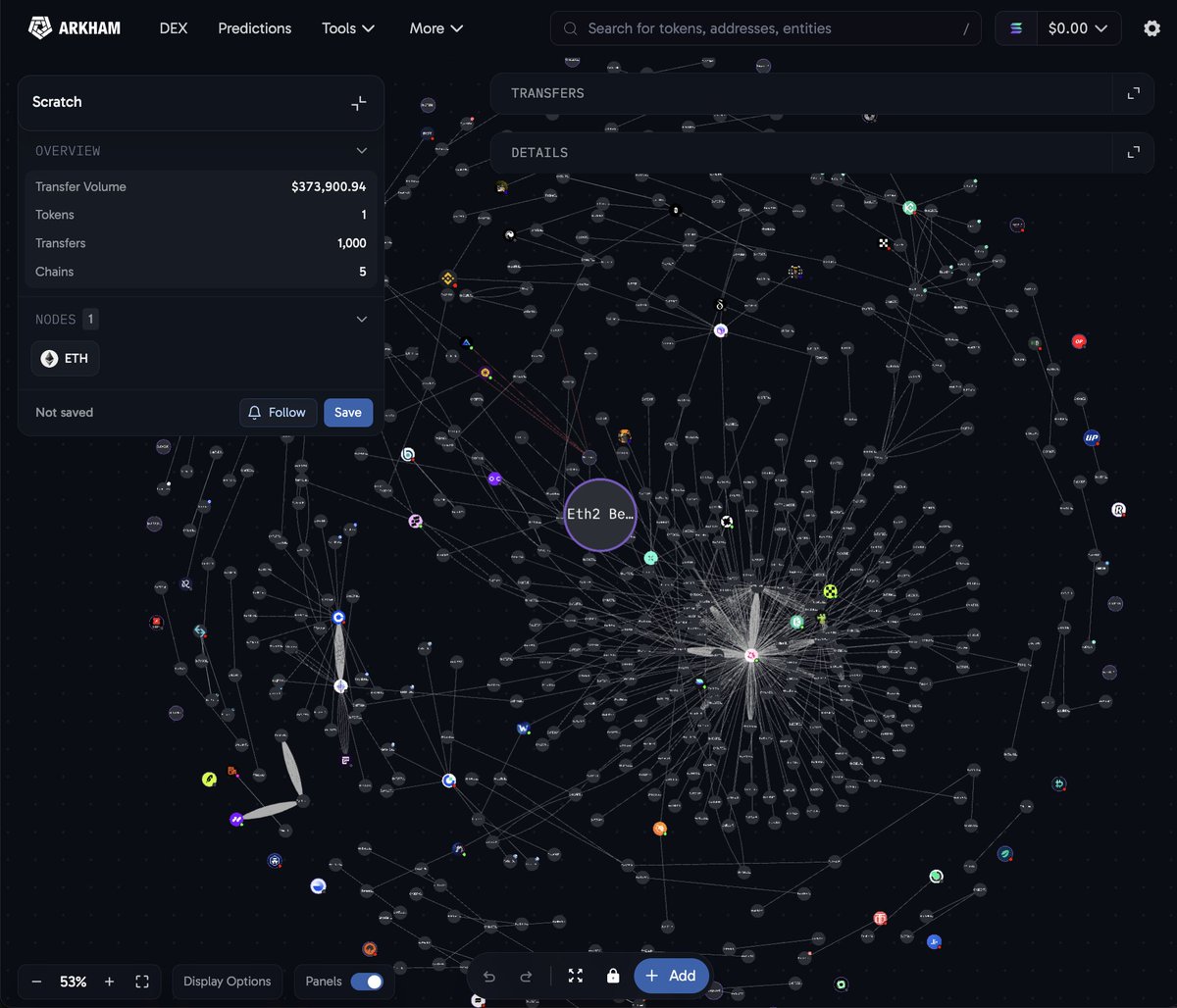Open the $0.00 balance dropdown

[1079, 28]
